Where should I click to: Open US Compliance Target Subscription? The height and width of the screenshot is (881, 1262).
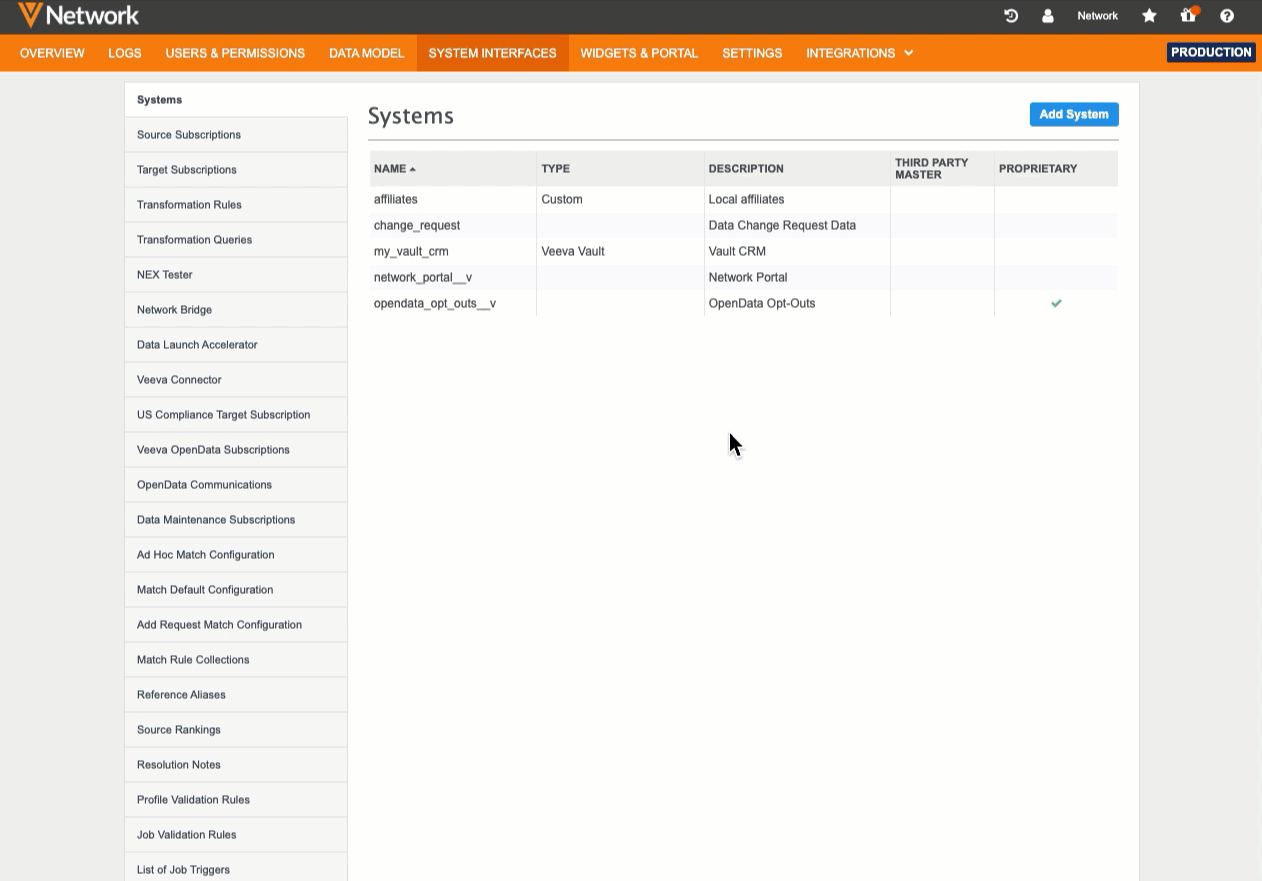click(x=236, y=415)
